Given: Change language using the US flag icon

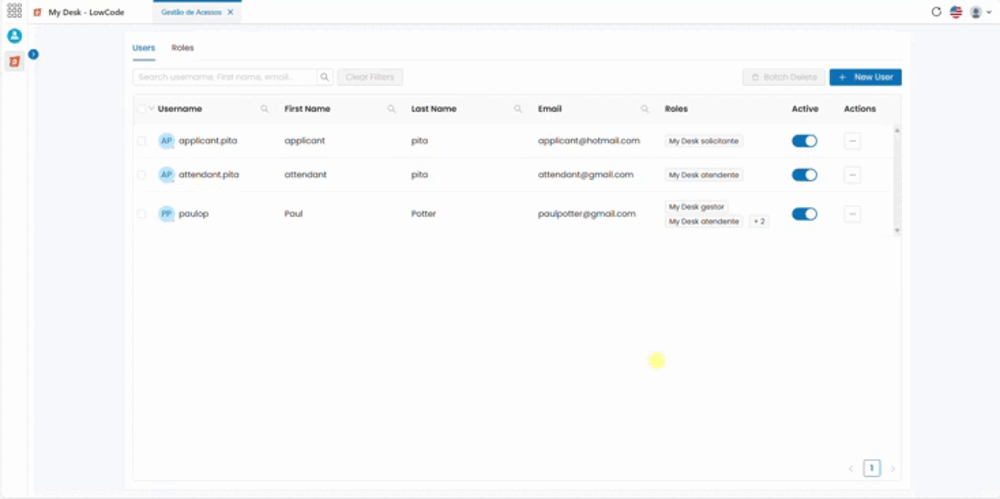Looking at the screenshot, I should click(955, 11).
